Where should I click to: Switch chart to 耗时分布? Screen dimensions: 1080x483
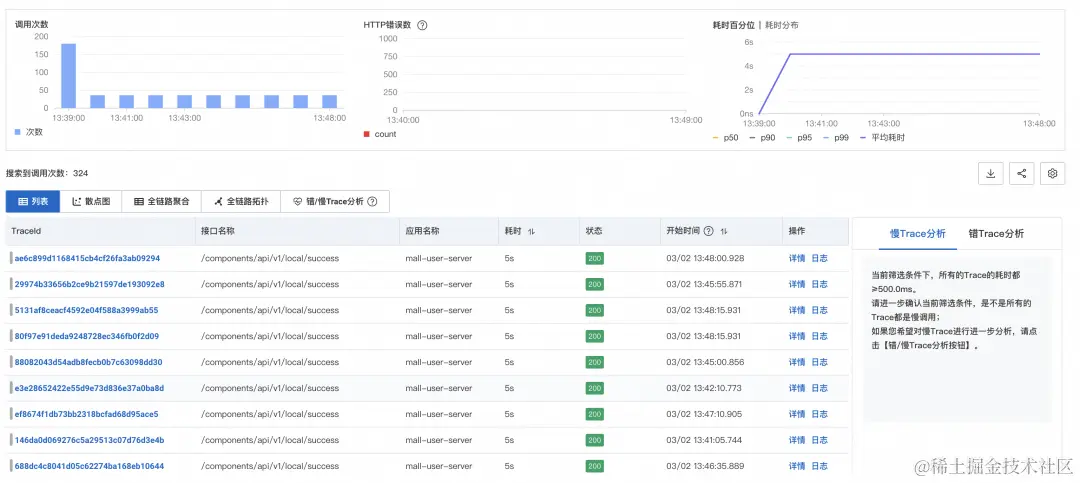(782, 25)
